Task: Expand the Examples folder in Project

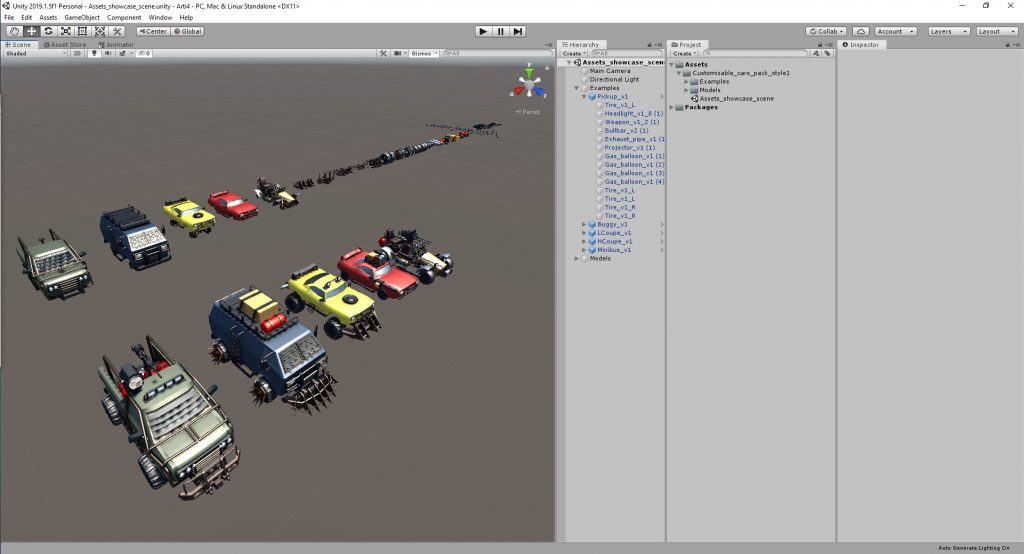Action: point(686,82)
